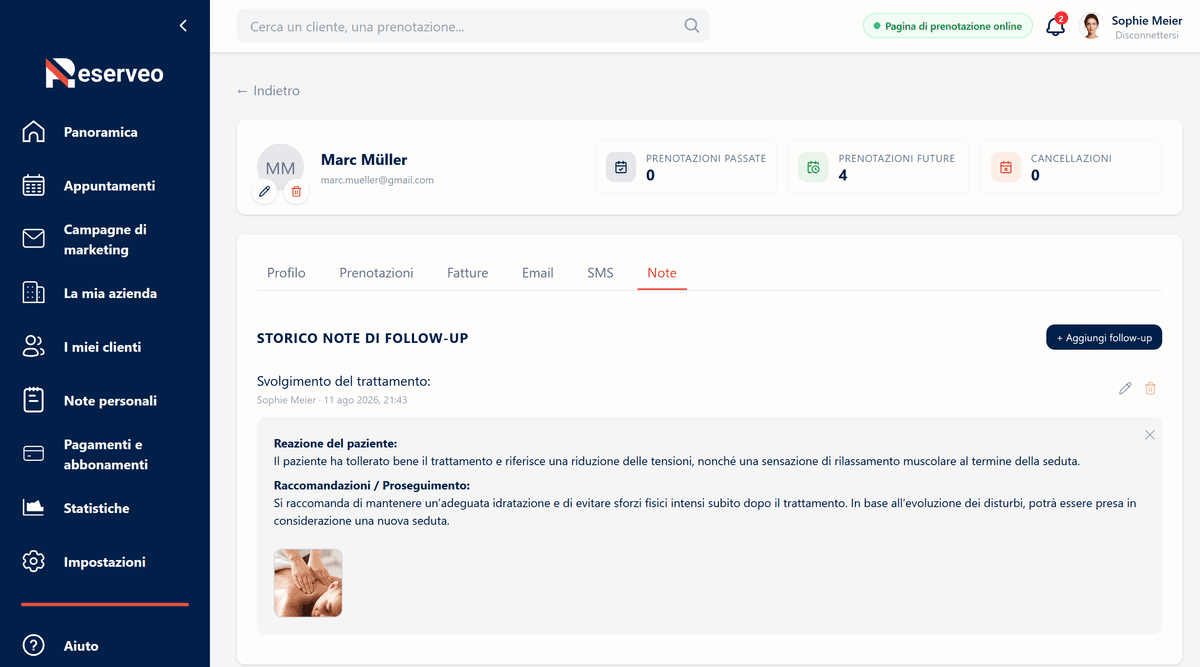Image resolution: width=1200 pixels, height=667 pixels.
Task: Go back via Indietro link
Action: click(x=268, y=91)
